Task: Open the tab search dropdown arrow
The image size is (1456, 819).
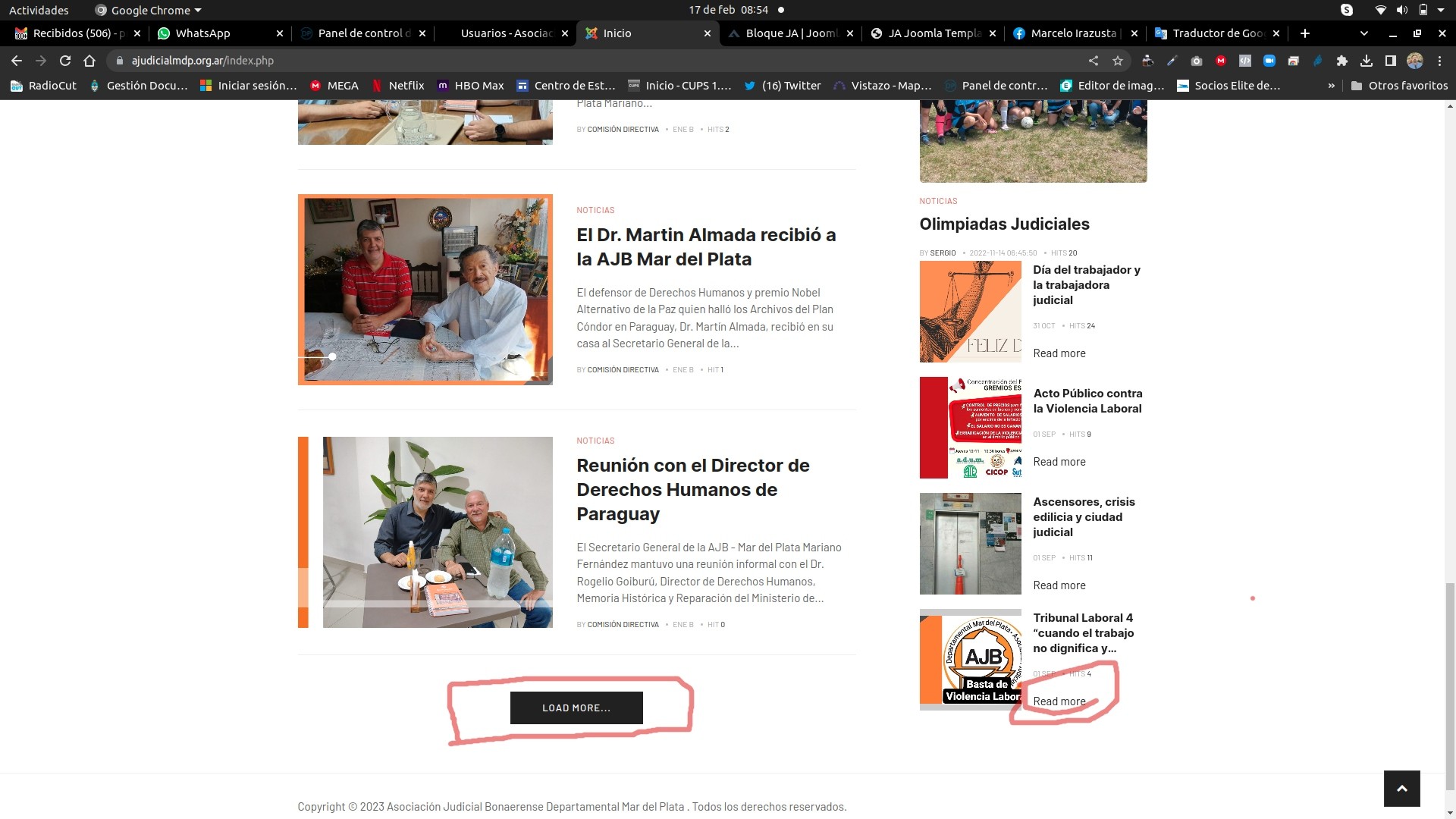Action: (1363, 33)
